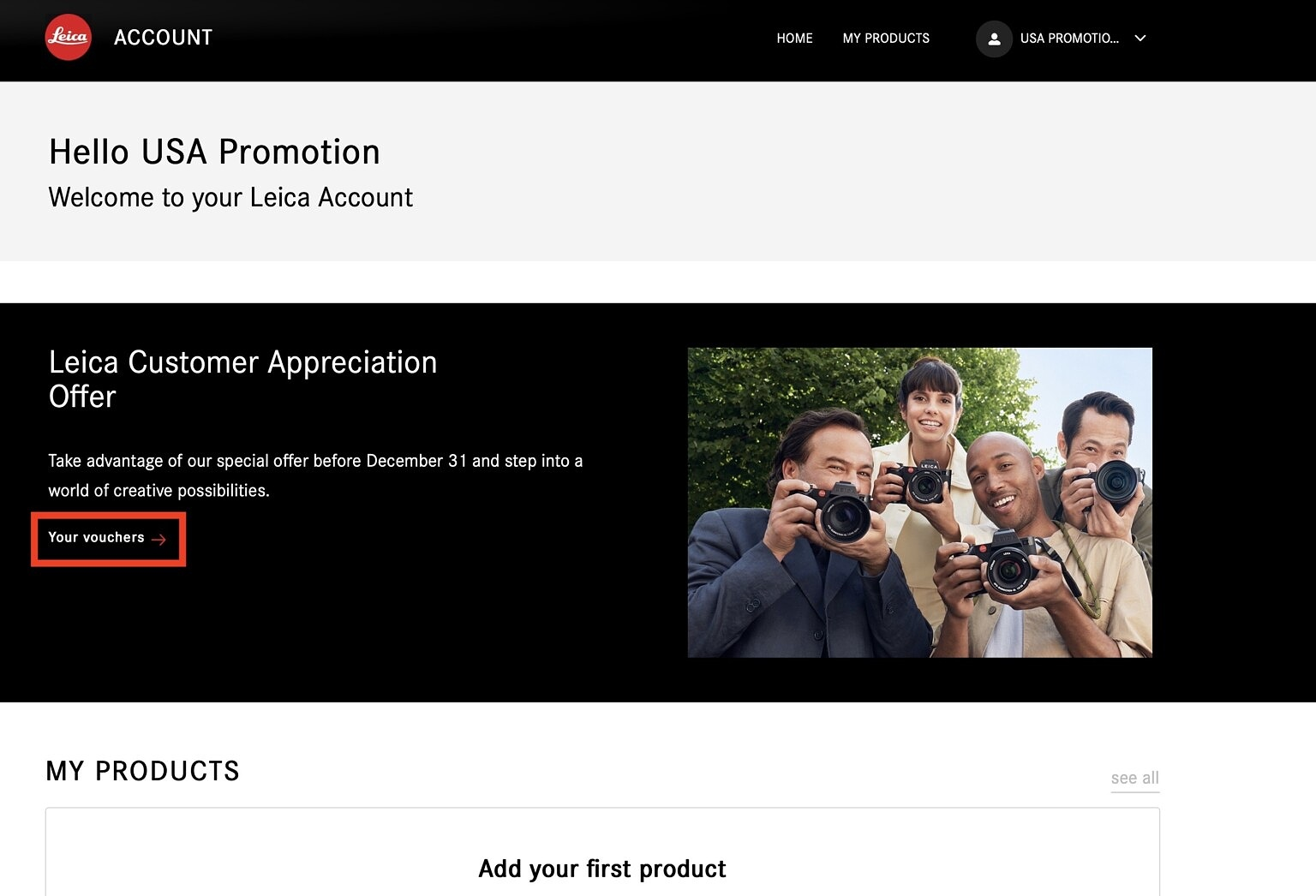Go to the HOME menu item
Image resolution: width=1316 pixels, height=896 pixels.
click(794, 39)
